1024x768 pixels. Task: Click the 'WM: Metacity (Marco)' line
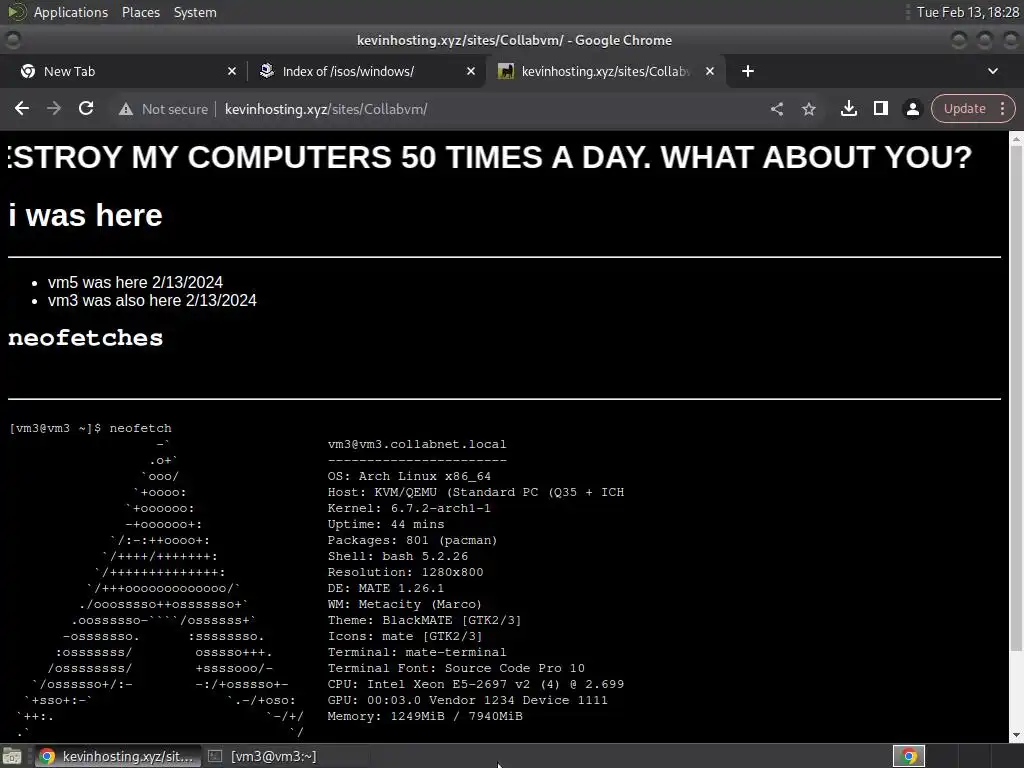point(404,604)
